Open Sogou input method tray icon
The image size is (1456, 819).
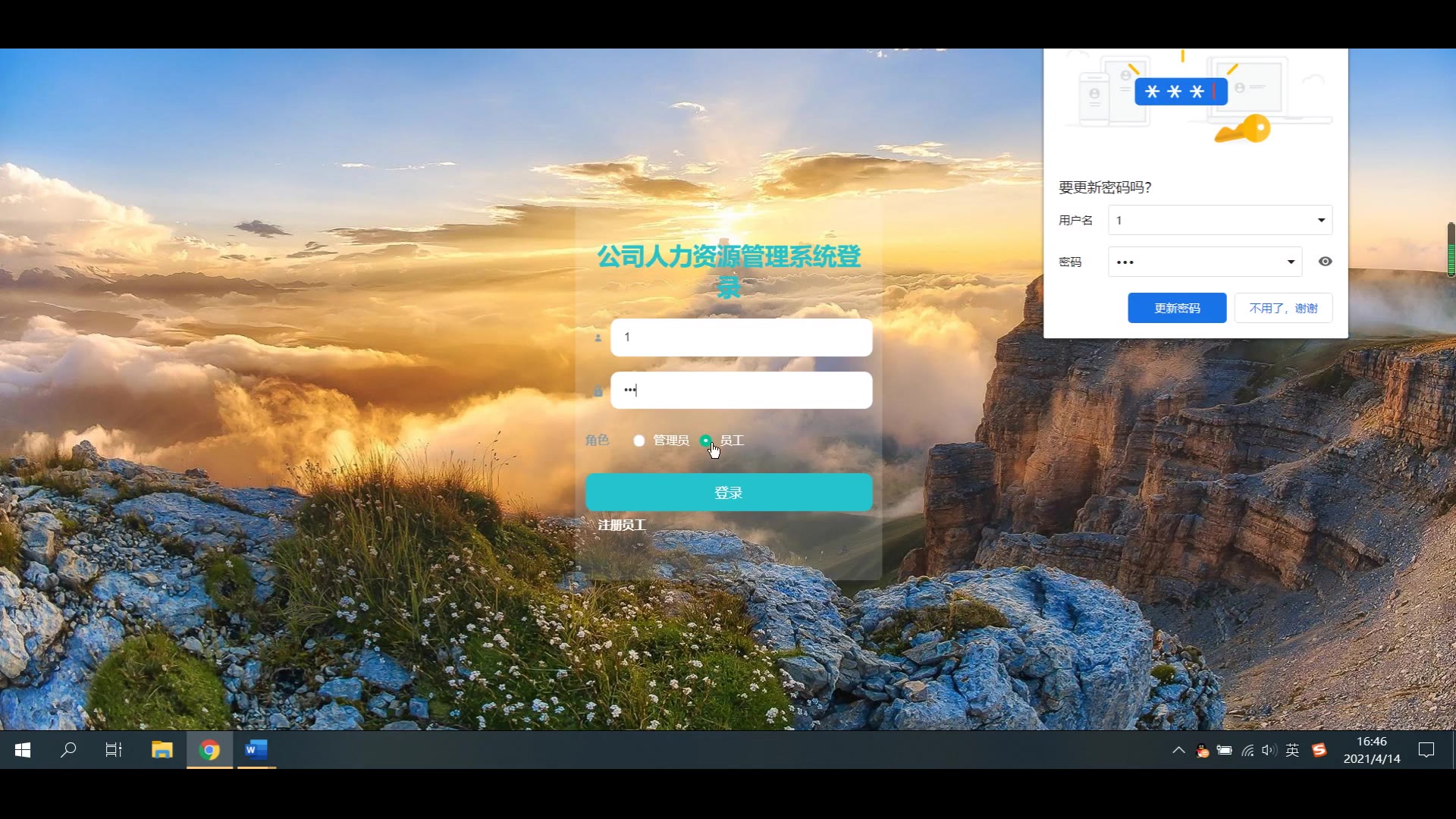[1319, 750]
